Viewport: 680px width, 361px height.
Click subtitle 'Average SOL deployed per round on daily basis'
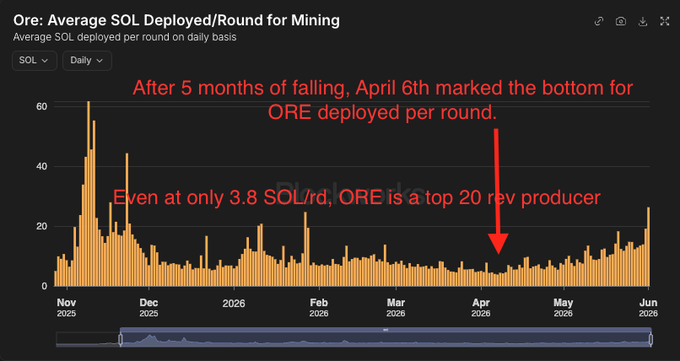(124, 37)
